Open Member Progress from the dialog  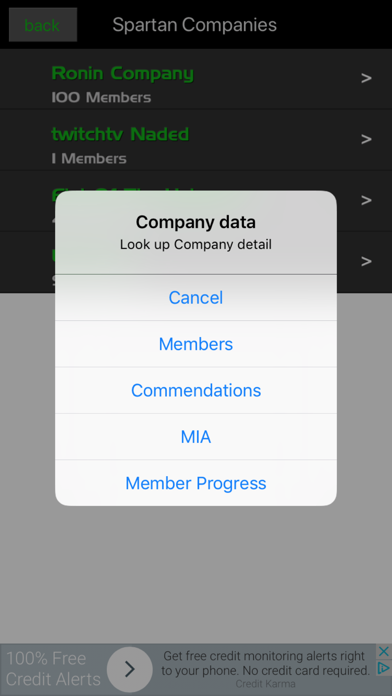[x=196, y=483]
